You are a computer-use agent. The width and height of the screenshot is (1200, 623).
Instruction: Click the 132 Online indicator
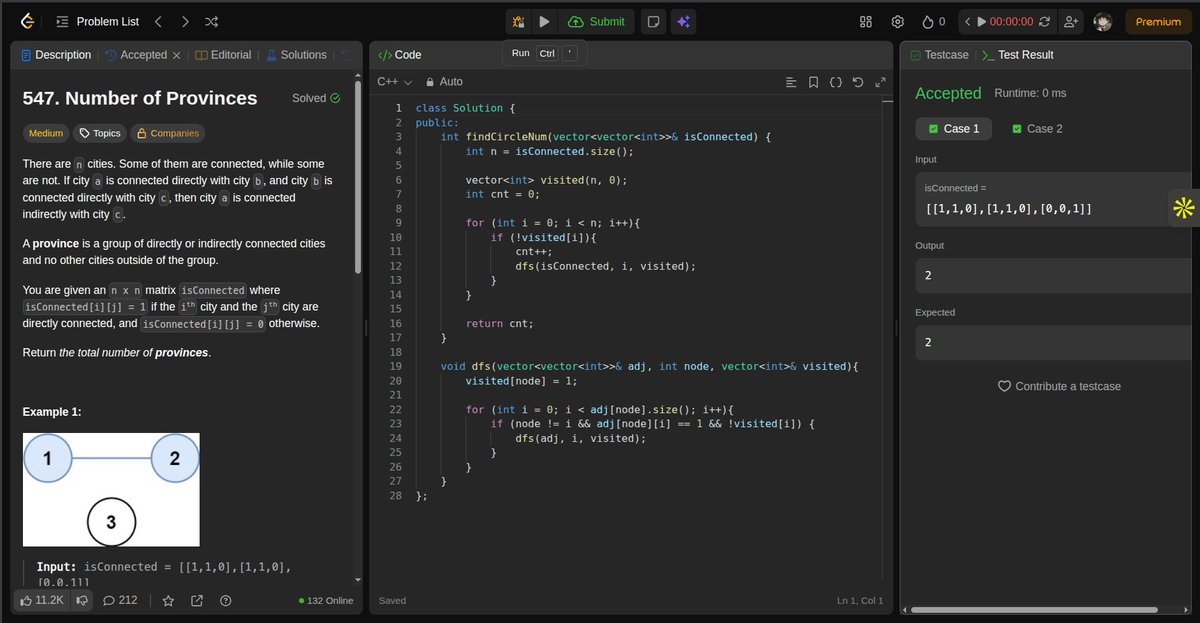(326, 601)
